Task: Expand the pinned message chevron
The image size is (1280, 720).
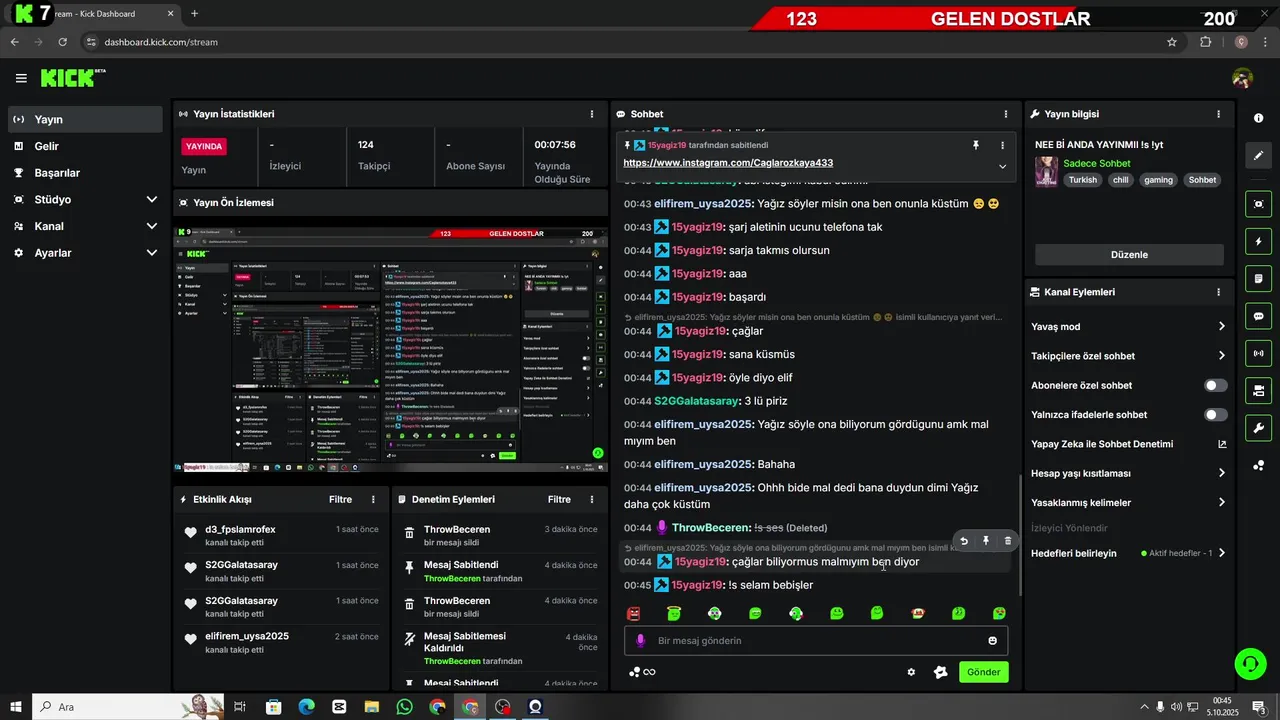Action: click(1002, 167)
